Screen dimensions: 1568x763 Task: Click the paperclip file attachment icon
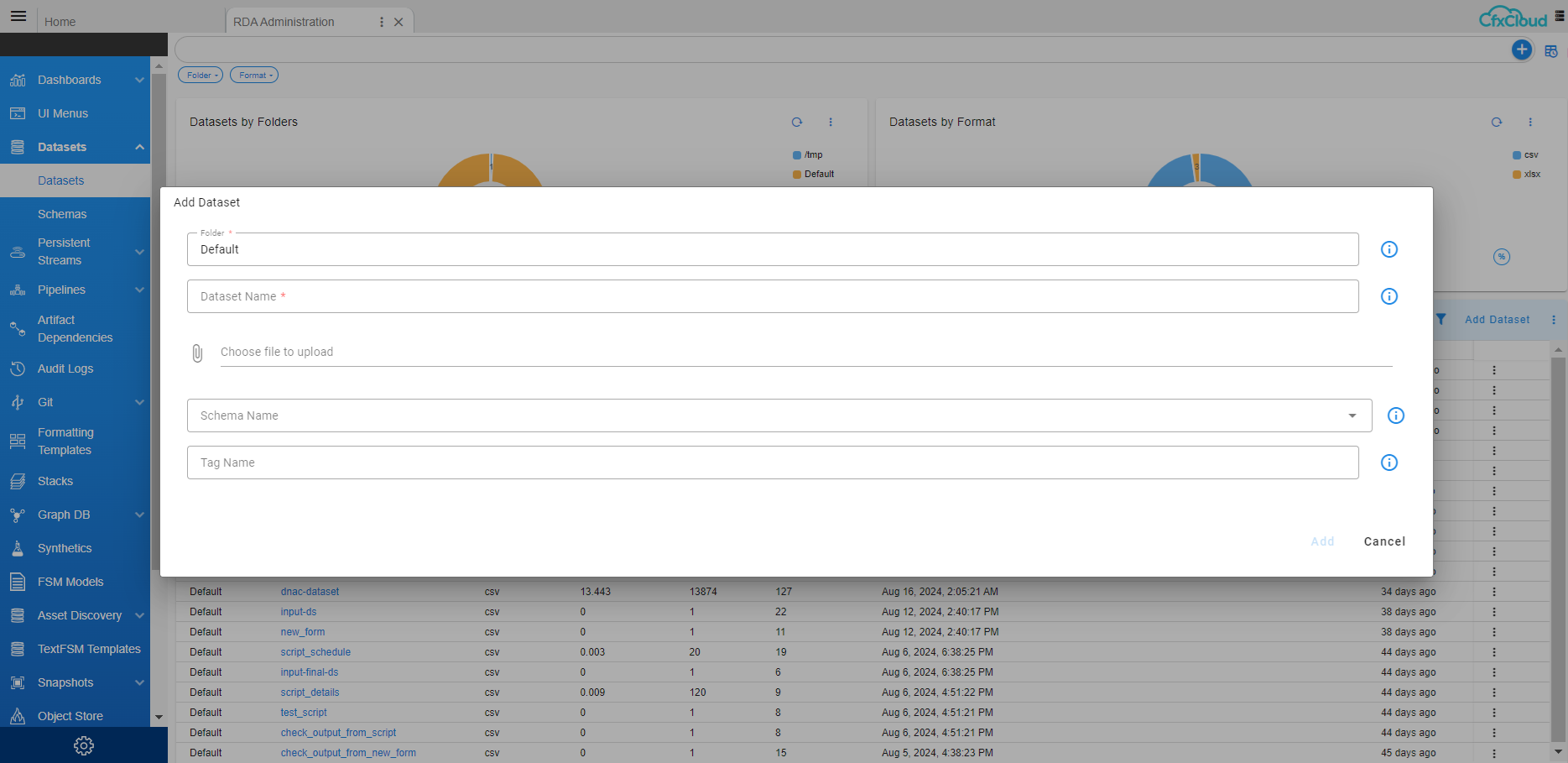[x=198, y=353]
